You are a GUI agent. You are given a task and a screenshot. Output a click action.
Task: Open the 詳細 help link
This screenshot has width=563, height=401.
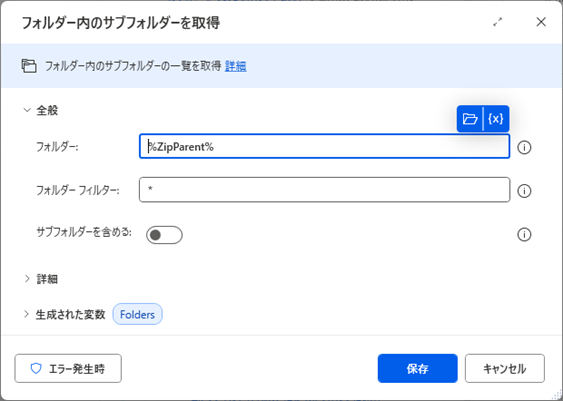pos(236,66)
